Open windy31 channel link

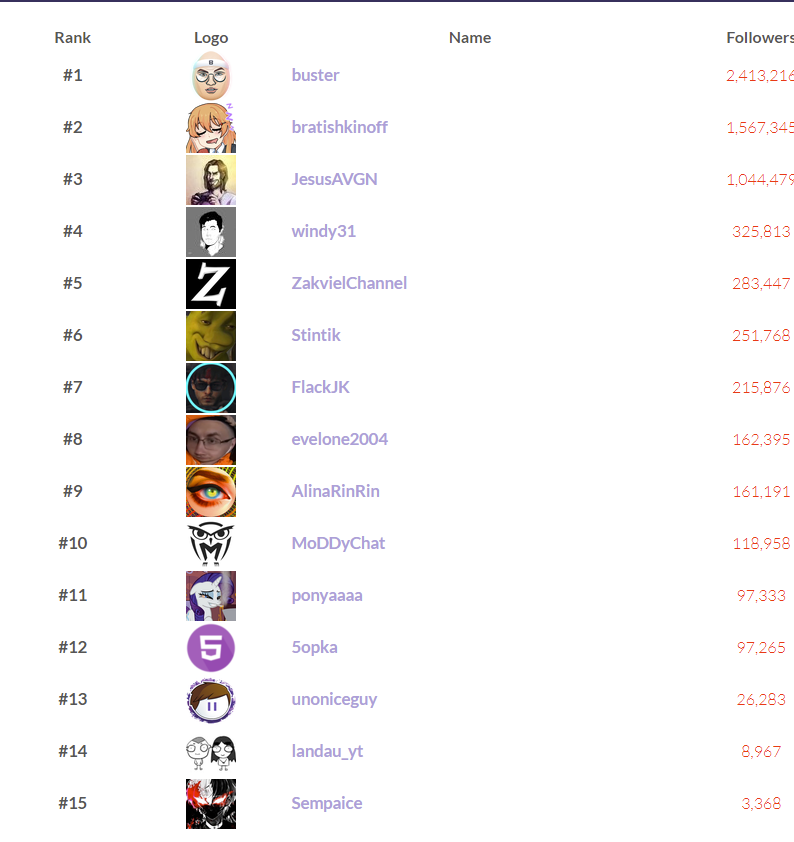pyautogui.click(x=323, y=231)
